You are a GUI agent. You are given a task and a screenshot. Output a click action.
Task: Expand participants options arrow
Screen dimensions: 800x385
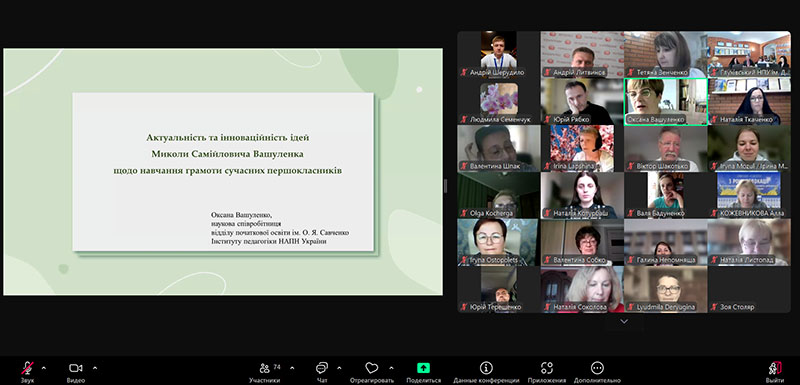(292, 368)
